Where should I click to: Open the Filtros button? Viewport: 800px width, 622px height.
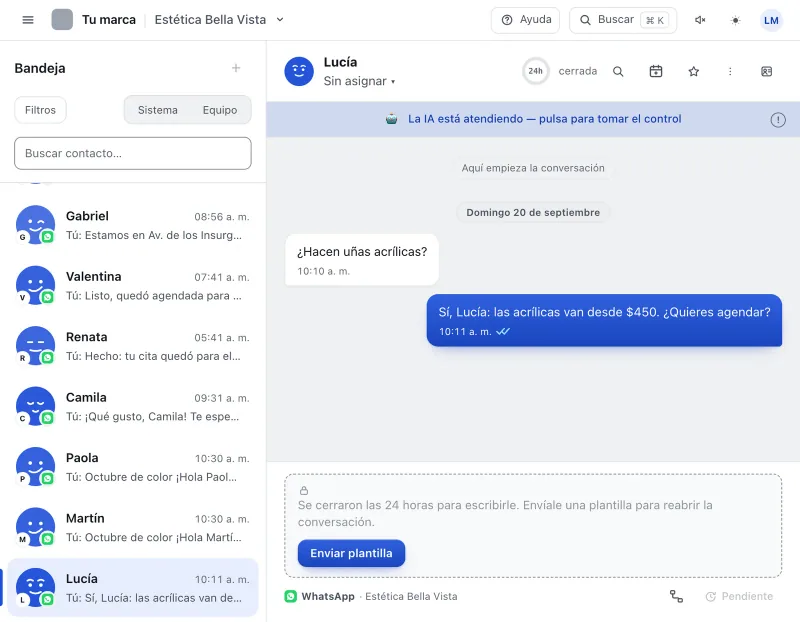click(x=40, y=110)
